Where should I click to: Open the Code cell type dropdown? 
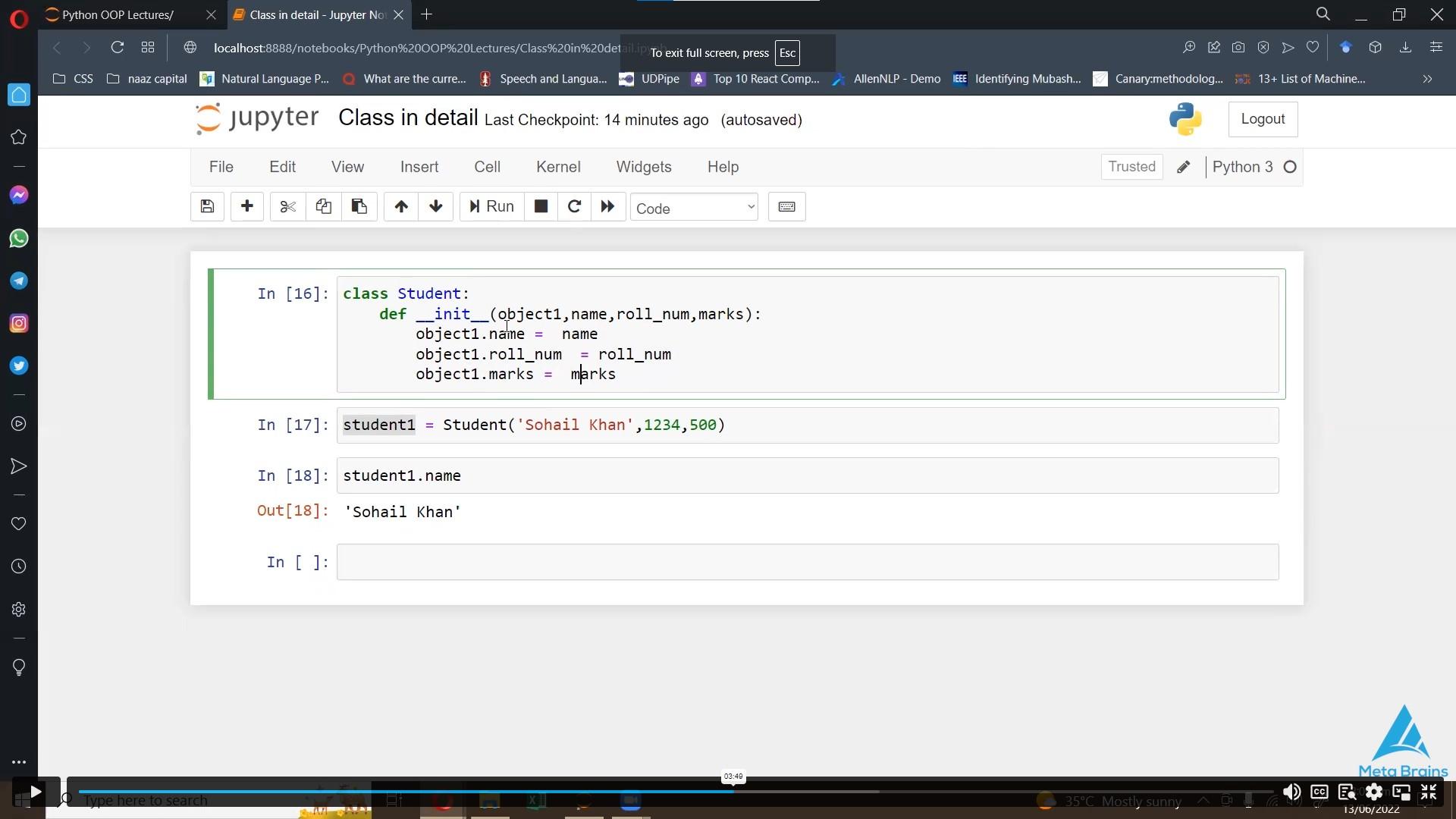[694, 208]
